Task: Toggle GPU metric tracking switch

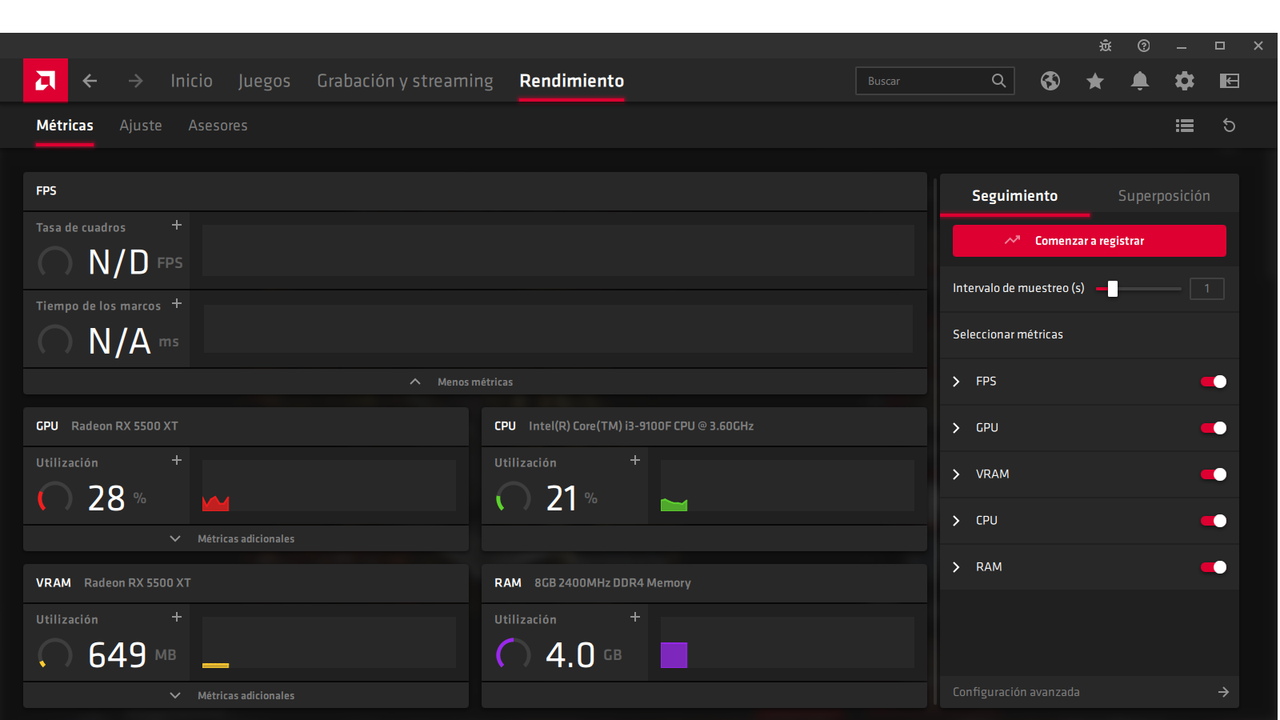Action: [x=1213, y=428]
